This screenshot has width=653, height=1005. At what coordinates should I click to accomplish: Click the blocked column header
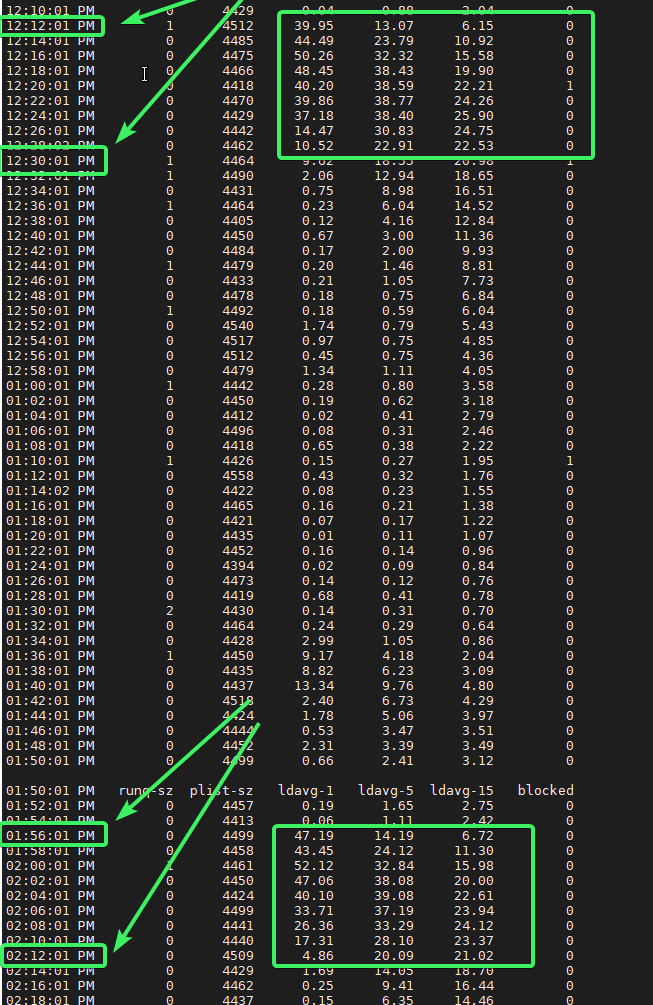coord(545,790)
